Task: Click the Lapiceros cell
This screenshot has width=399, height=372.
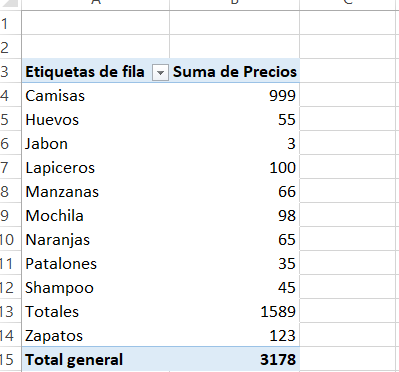Action: [96, 167]
